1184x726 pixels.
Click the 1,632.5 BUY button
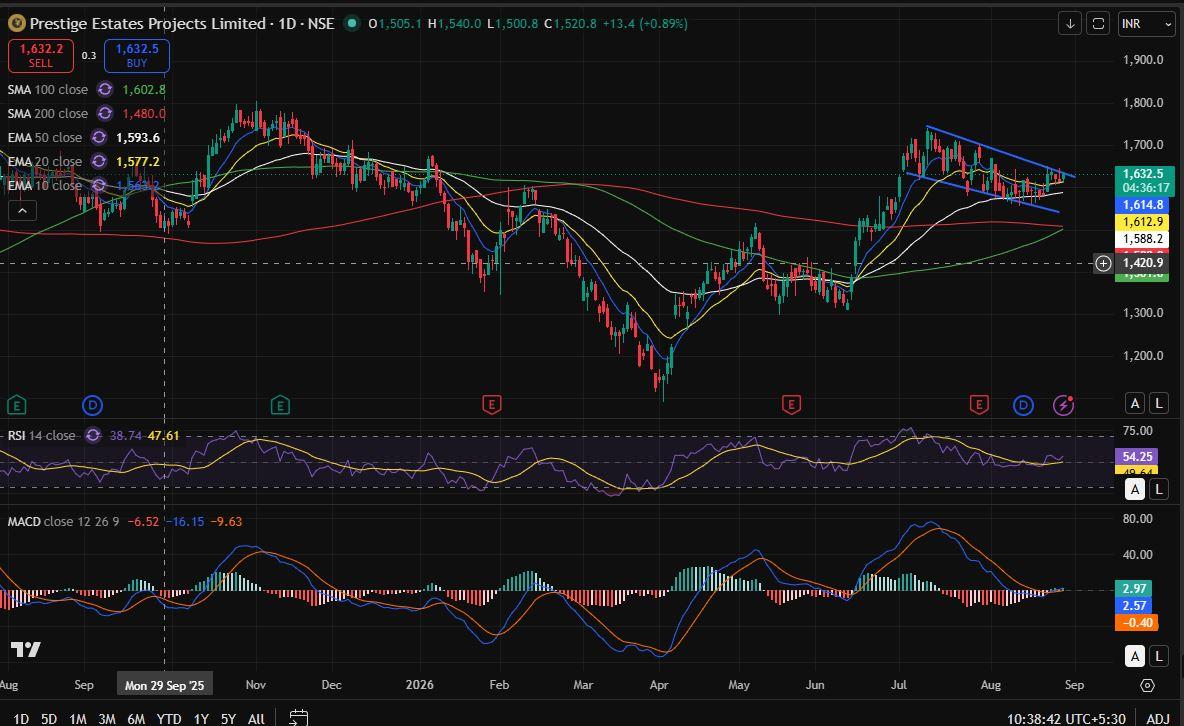(x=137, y=56)
